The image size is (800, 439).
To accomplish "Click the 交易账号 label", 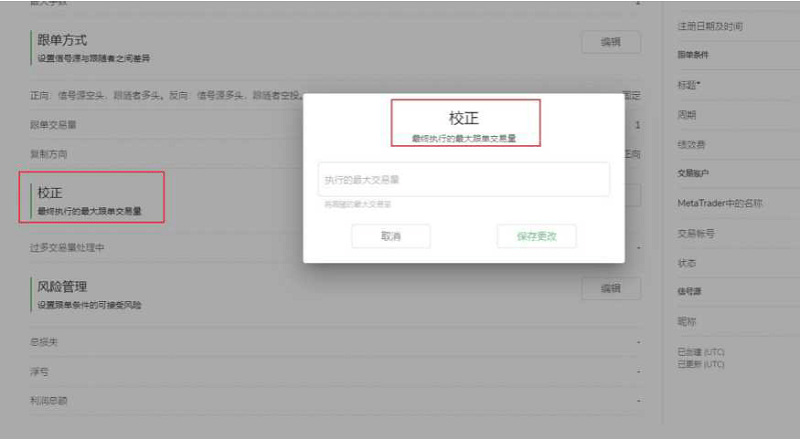I will point(696,233).
